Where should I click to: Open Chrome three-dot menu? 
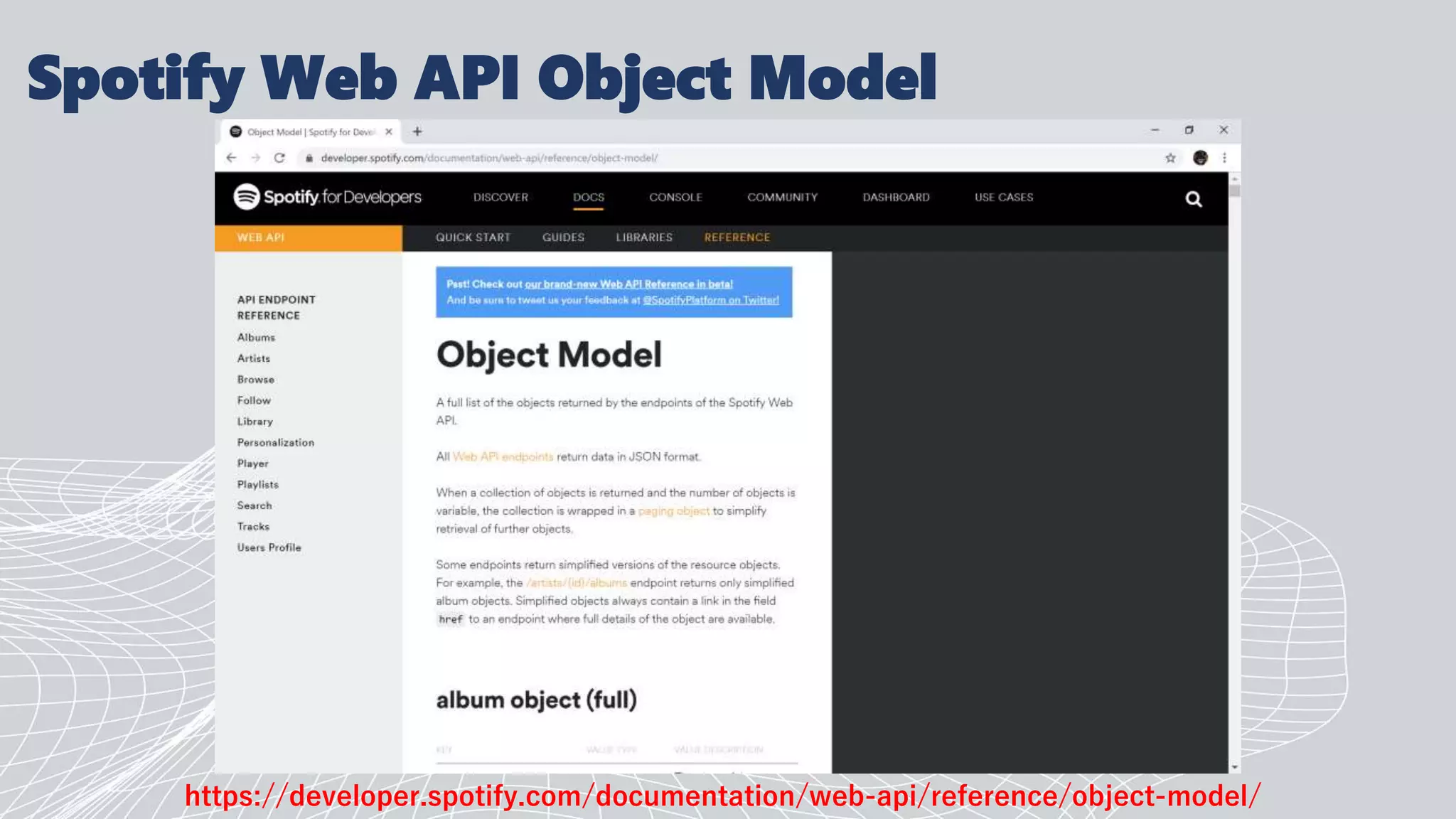(x=1224, y=158)
